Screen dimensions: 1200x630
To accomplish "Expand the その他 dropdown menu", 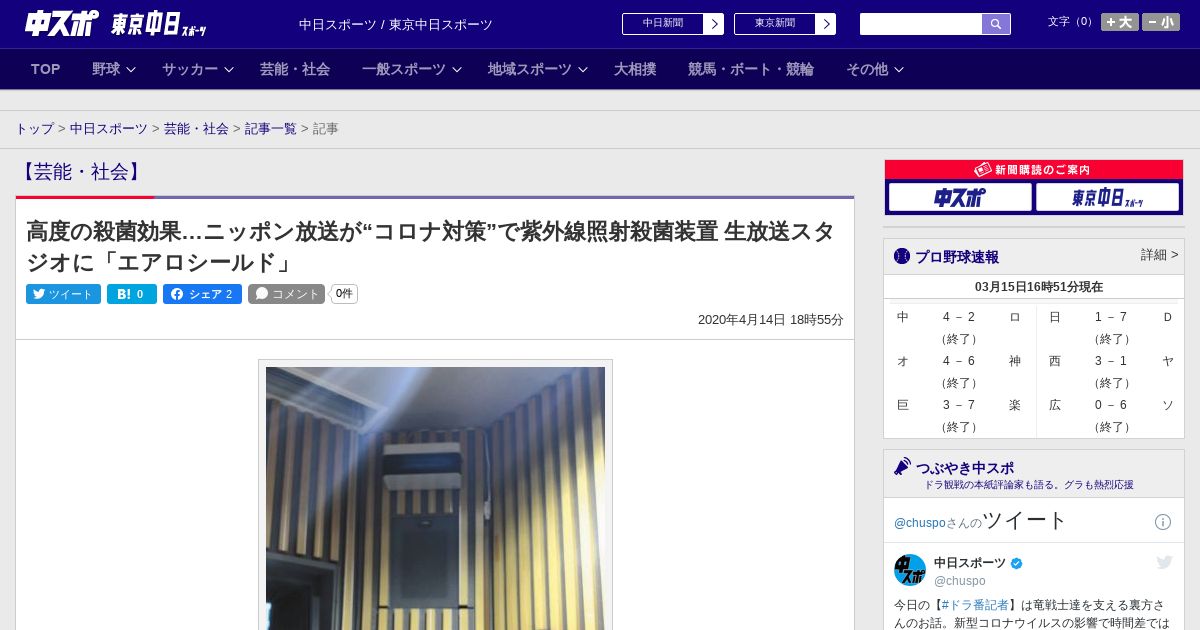I will (875, 69).
